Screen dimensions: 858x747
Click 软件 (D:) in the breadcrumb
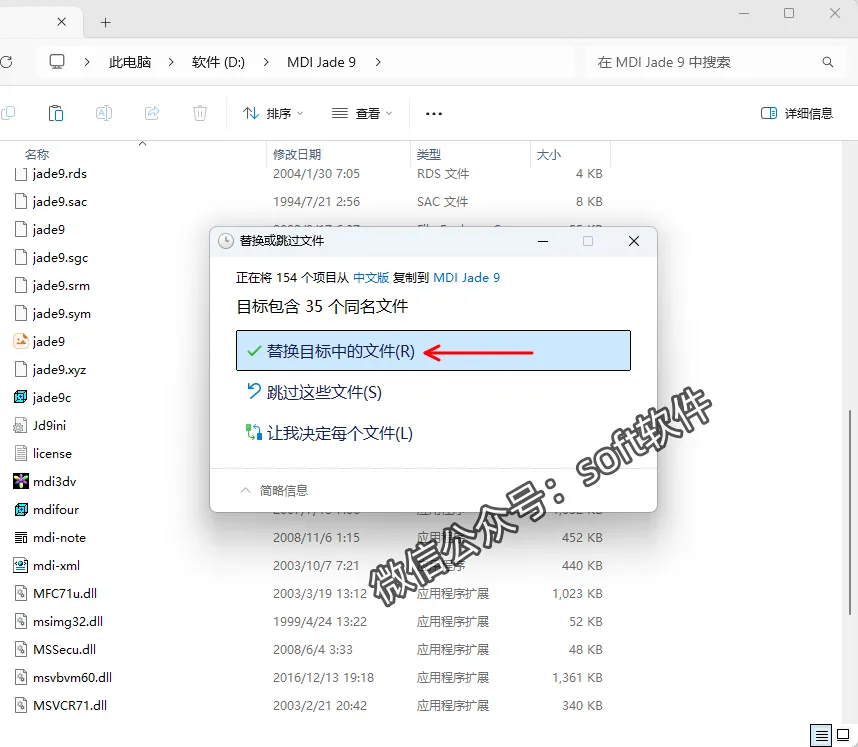point(218,62)
